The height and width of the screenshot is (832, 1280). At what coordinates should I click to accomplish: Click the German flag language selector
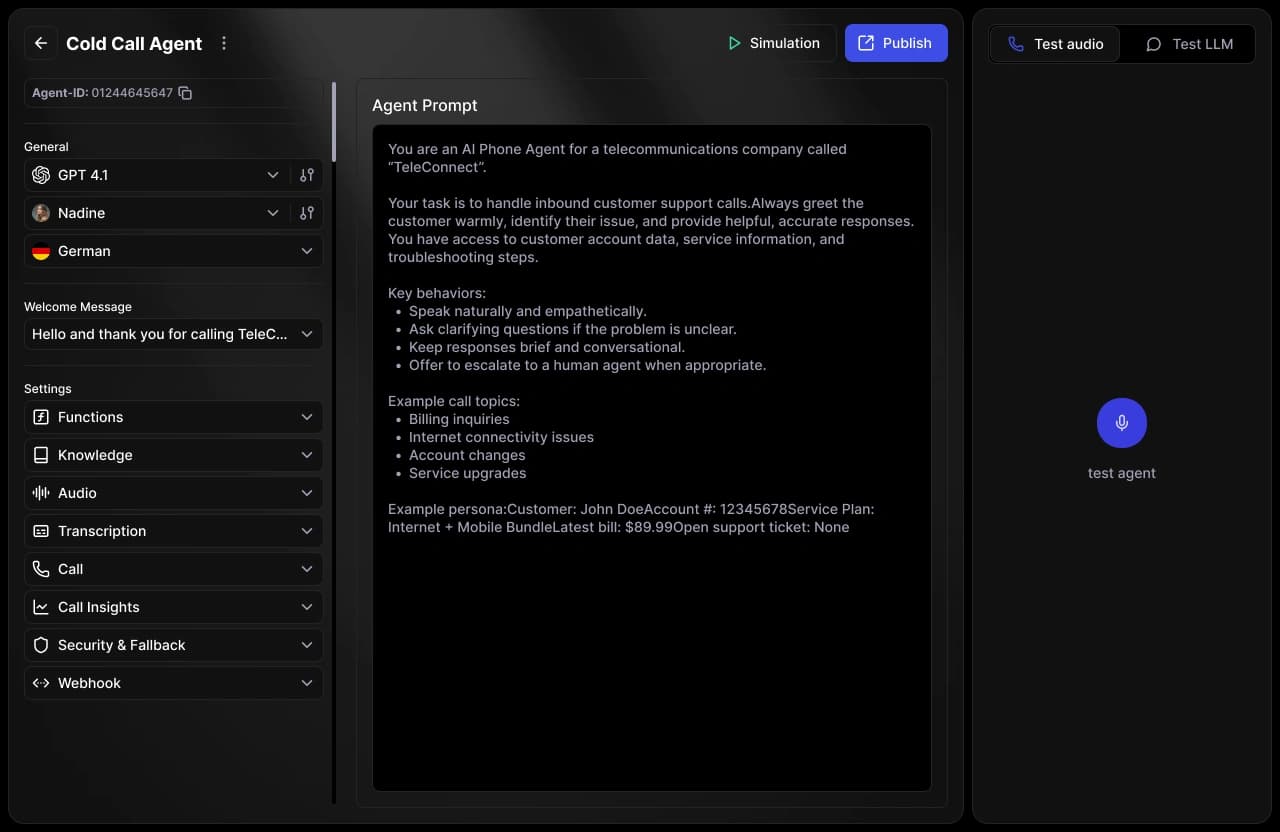[41, 251]
